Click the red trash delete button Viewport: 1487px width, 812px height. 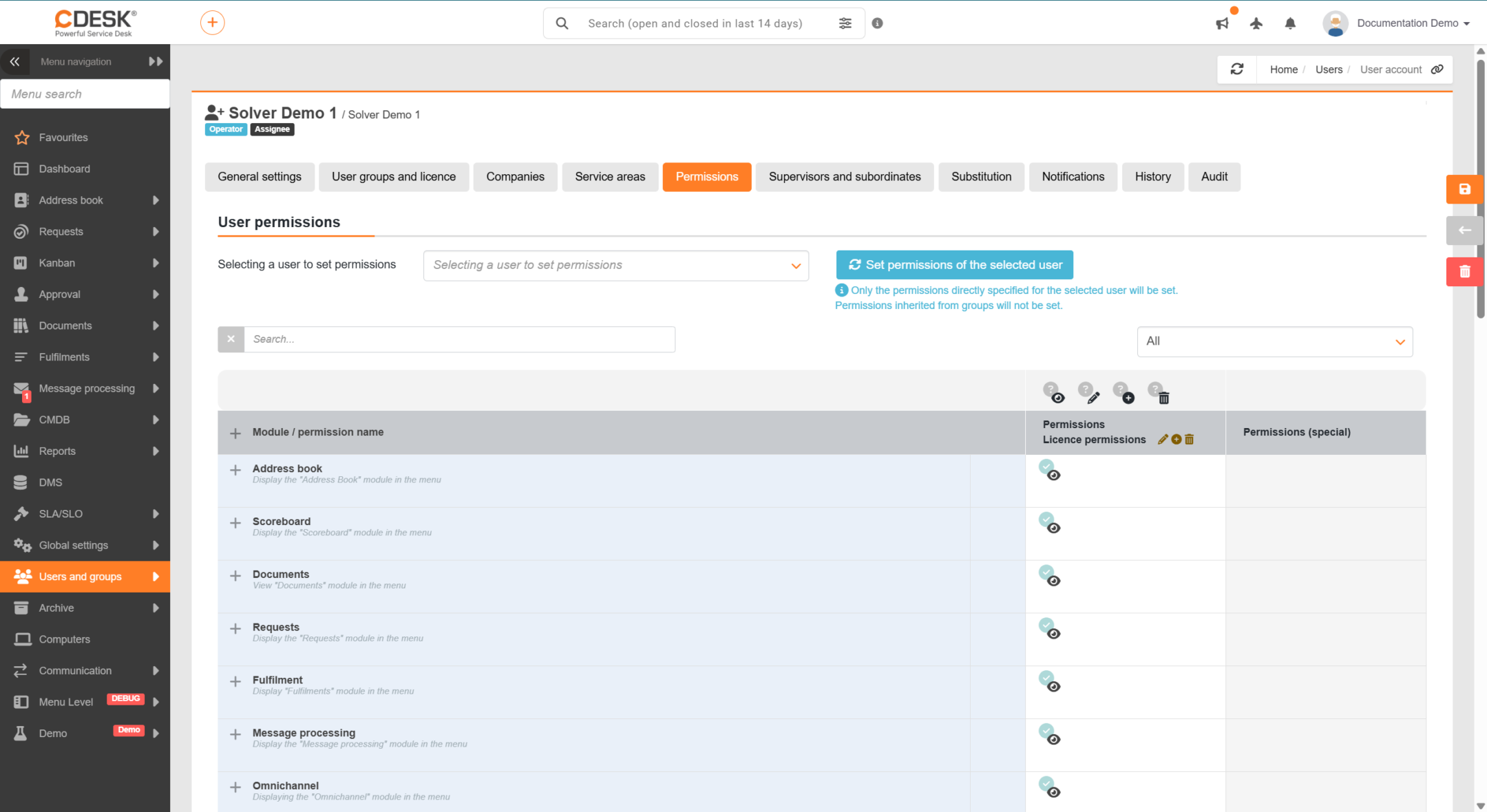click(x=1464, y=272)
